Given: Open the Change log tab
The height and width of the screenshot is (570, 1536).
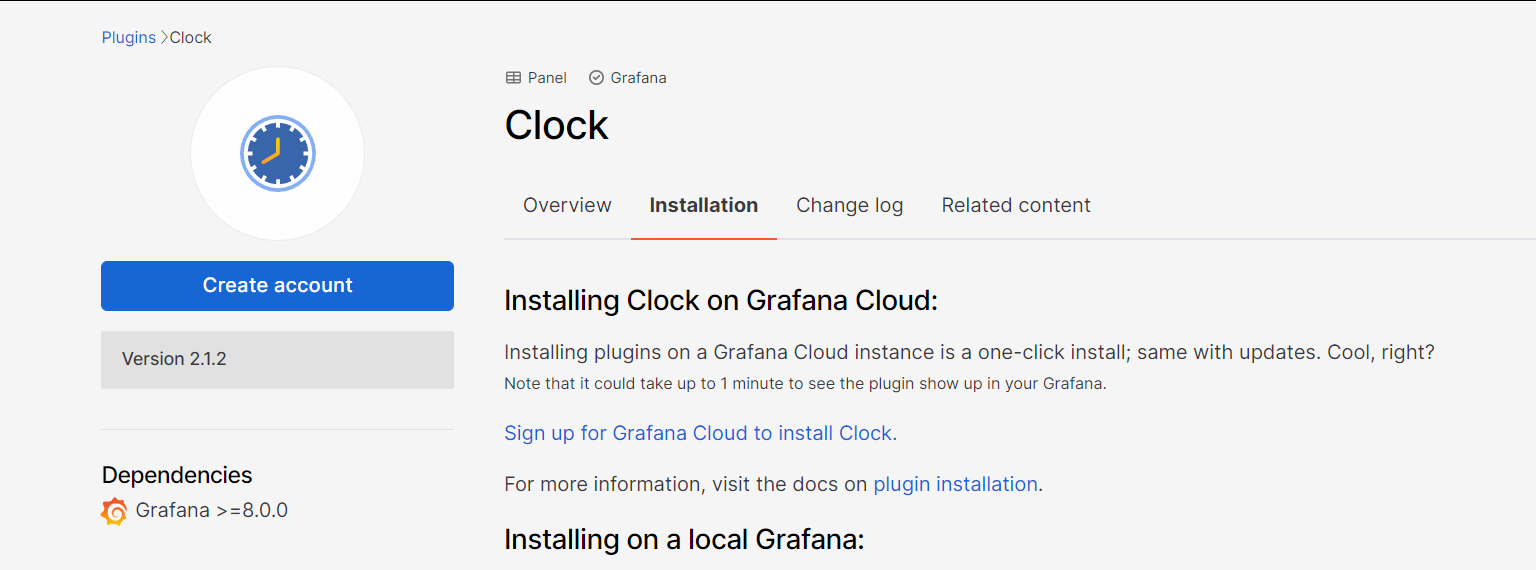Looking at the screenshot, I should (850, 205).
